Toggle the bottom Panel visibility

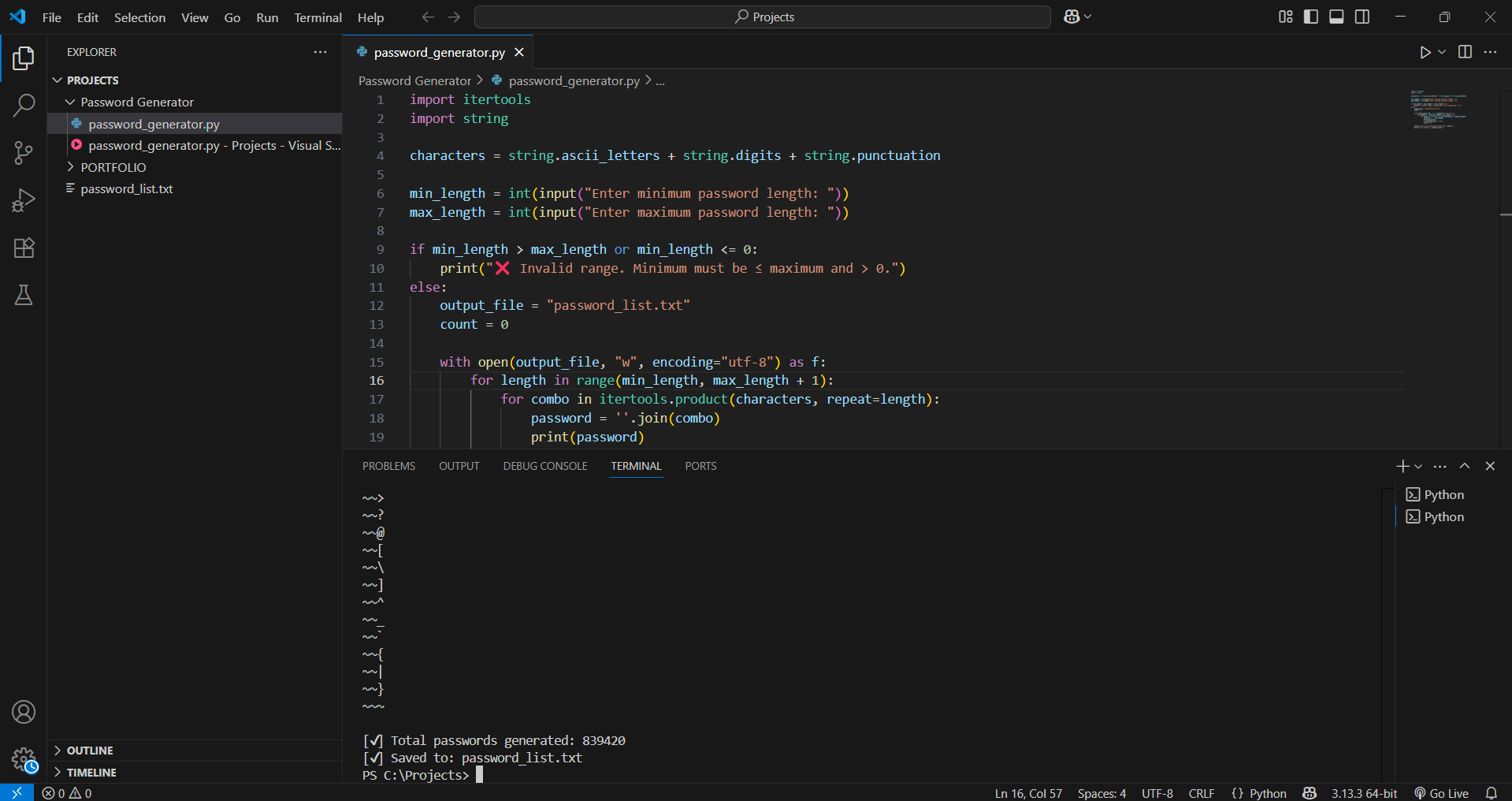pos(1336,17)
